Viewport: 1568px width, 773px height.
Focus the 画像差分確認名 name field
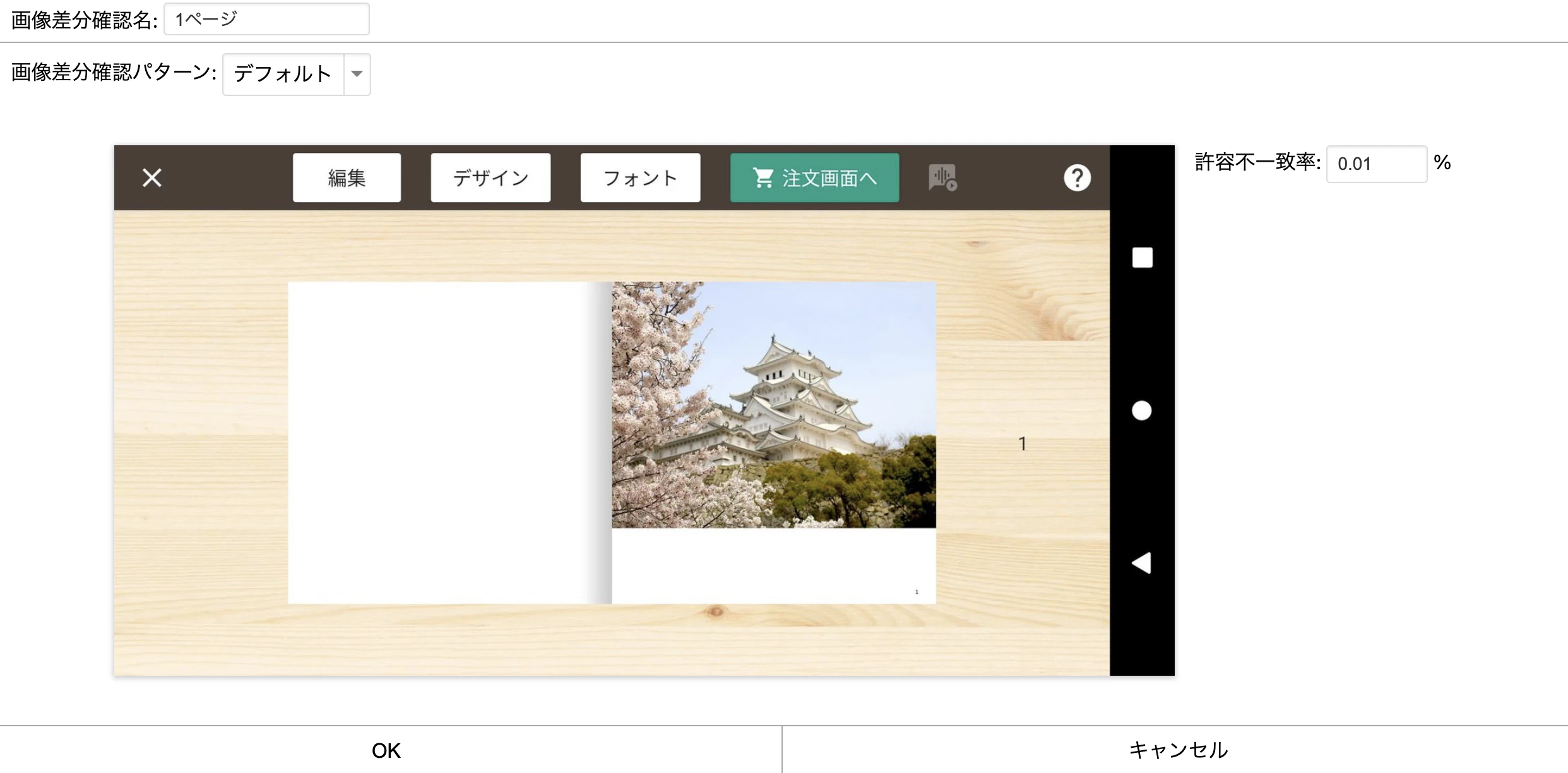pyautogui.click(x=266, y=19)
